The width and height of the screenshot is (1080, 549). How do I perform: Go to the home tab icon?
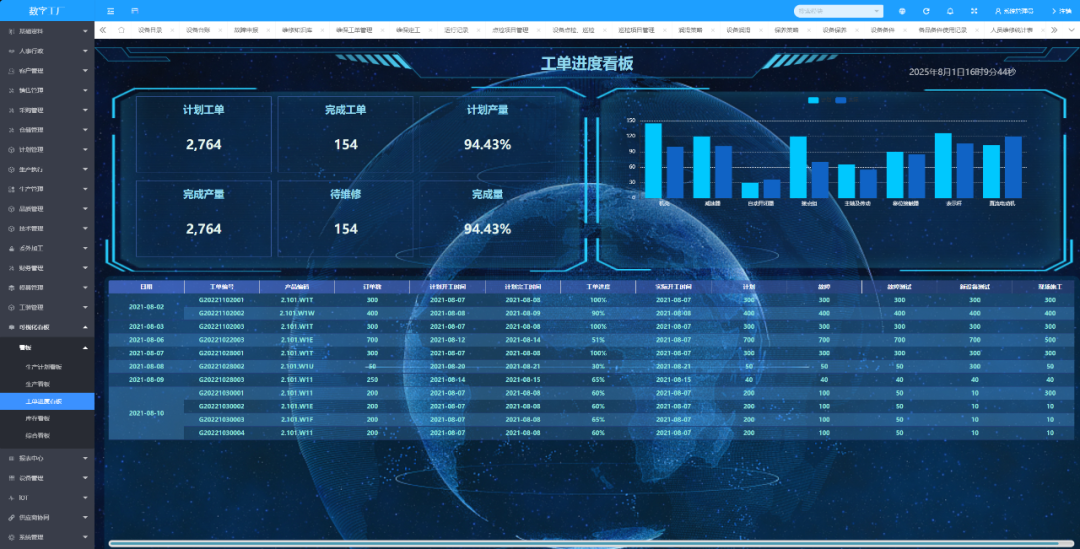121,30
